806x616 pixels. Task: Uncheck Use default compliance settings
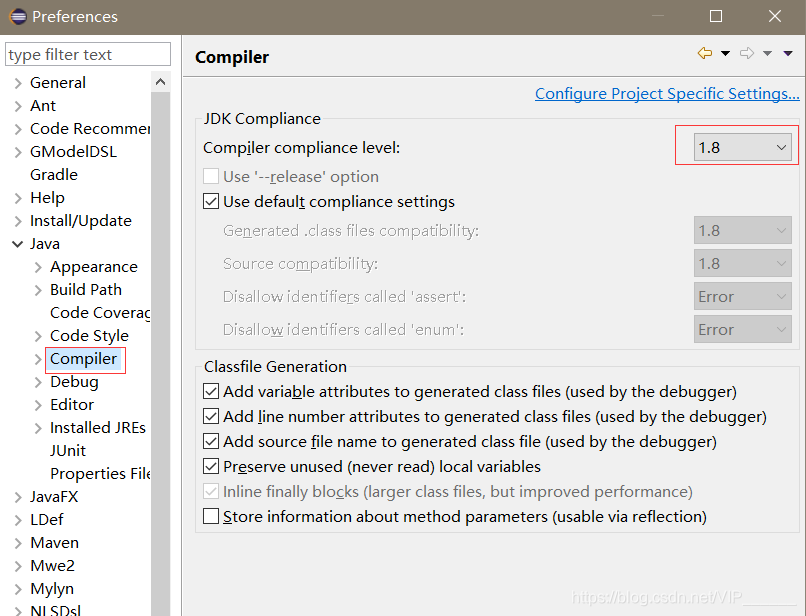(x=211, y=202)
